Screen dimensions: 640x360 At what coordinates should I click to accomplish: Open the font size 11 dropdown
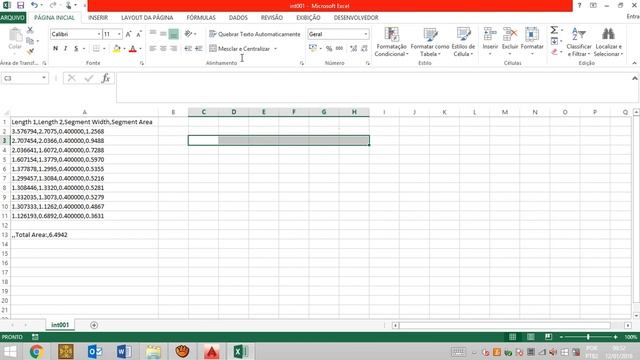coord(119,34)
